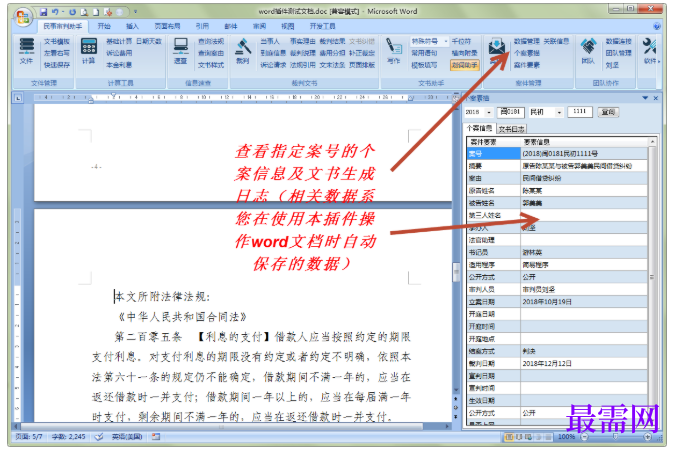Select the 案号 row in table

[557, 153]
